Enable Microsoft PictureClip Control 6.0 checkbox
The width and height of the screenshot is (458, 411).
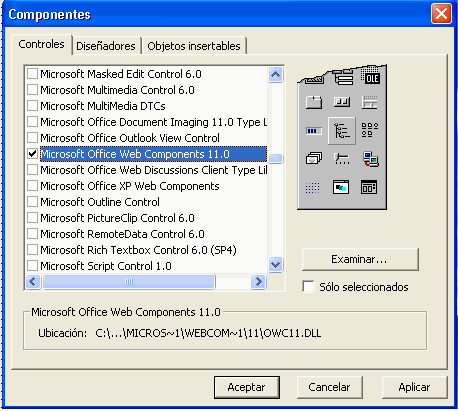pyautogui.click(x=32, y=218)
